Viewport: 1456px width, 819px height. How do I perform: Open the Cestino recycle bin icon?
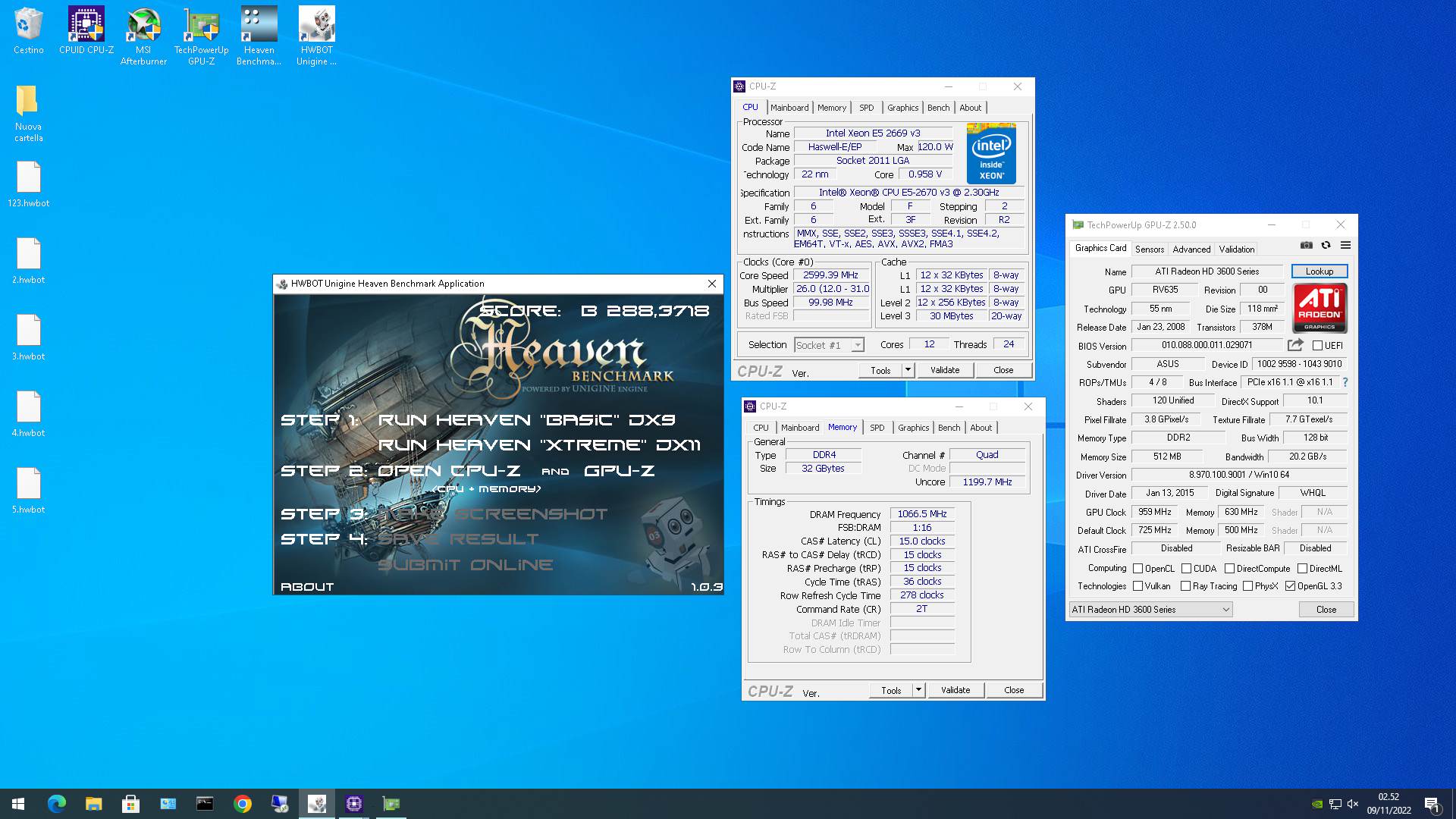28,30
